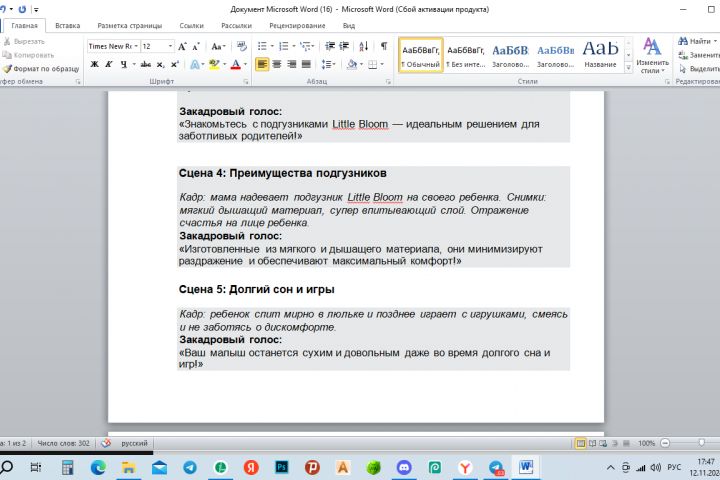Underline text with the Ч button

pos(124,64)
